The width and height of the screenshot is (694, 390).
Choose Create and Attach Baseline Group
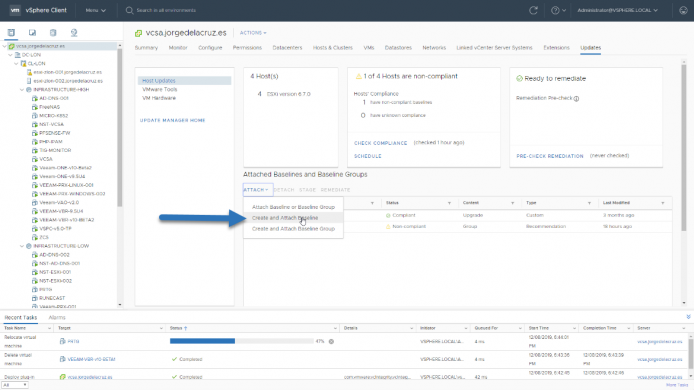coord(293,229)
